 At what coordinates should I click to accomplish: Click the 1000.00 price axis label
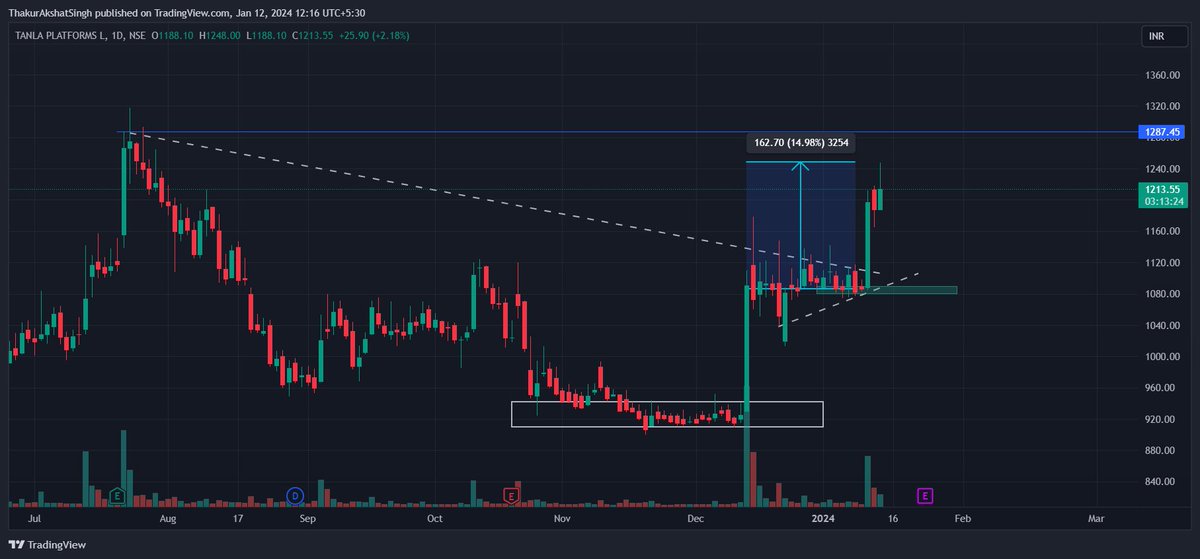click(1161, 357)
